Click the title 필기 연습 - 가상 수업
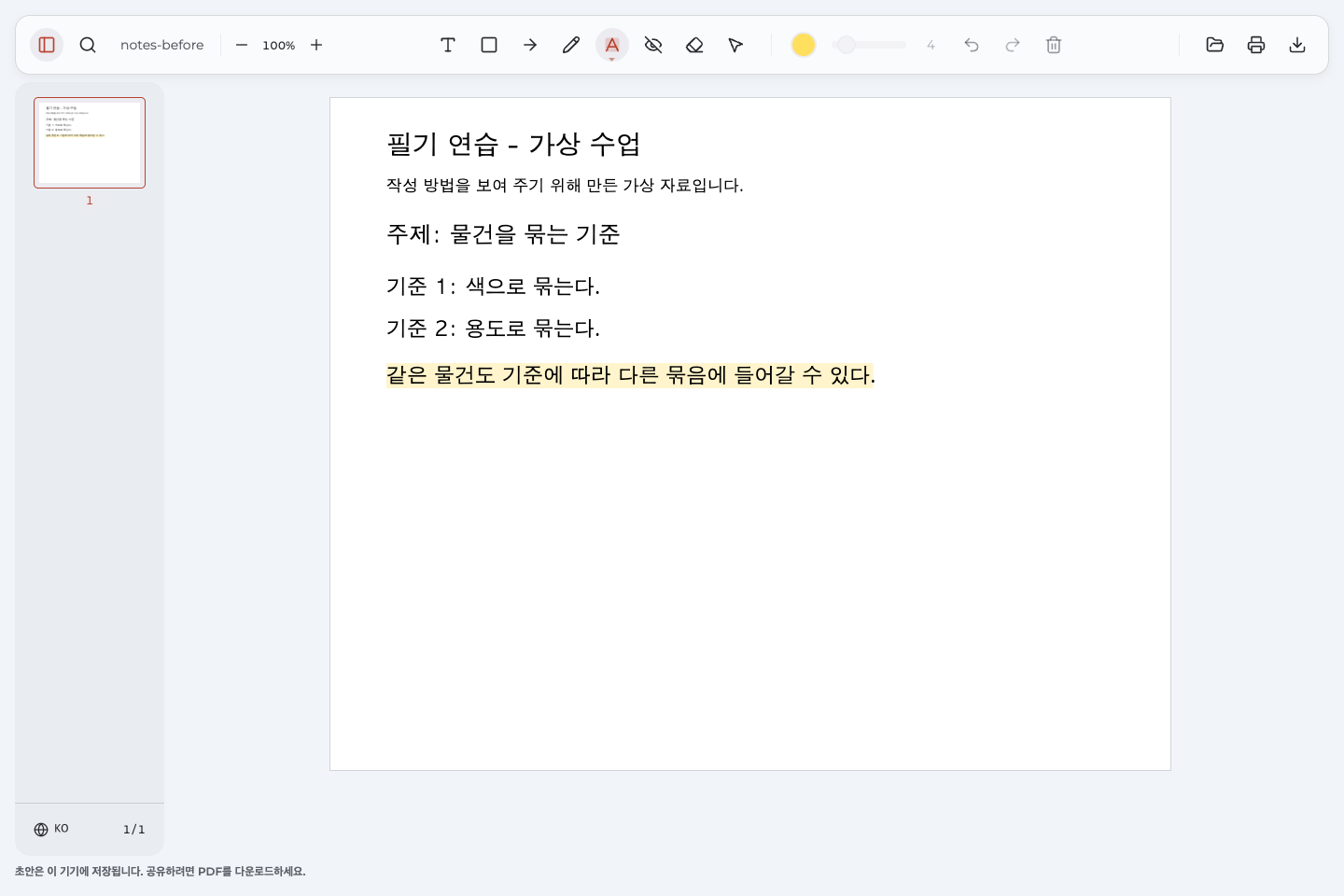1344x896 pixels. (x=513, y=144)
